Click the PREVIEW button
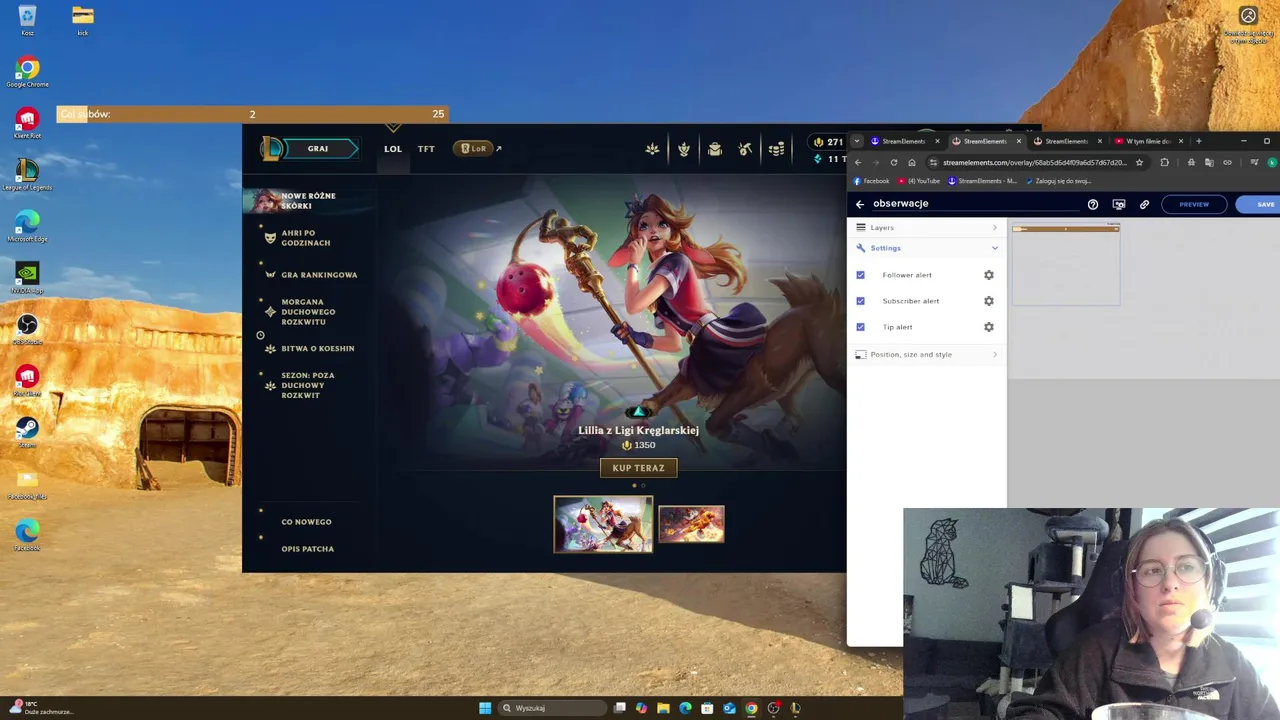 click(x=1194, y=204)
